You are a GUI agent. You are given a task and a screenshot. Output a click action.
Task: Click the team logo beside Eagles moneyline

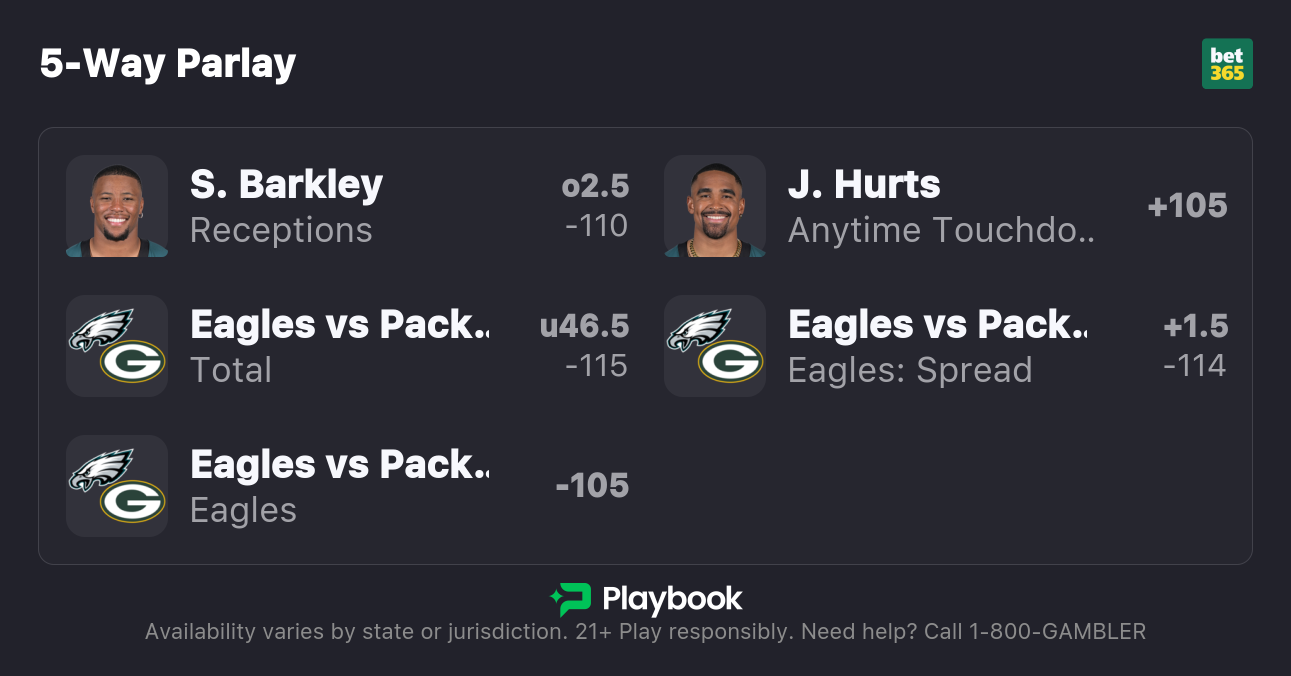click(x=117, y=486)
